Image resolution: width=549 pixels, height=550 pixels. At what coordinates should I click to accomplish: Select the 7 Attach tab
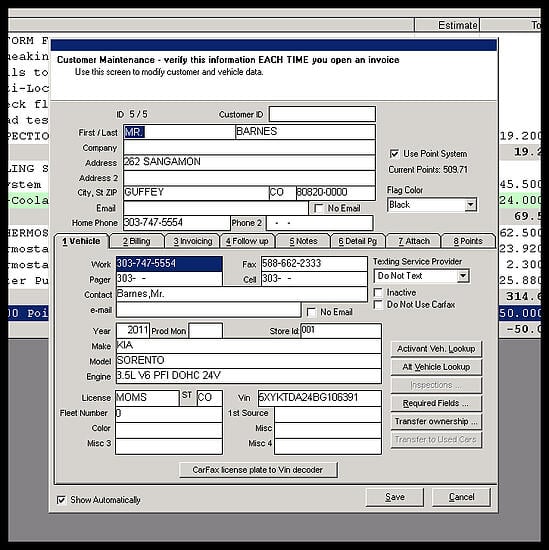coord(414,241)
